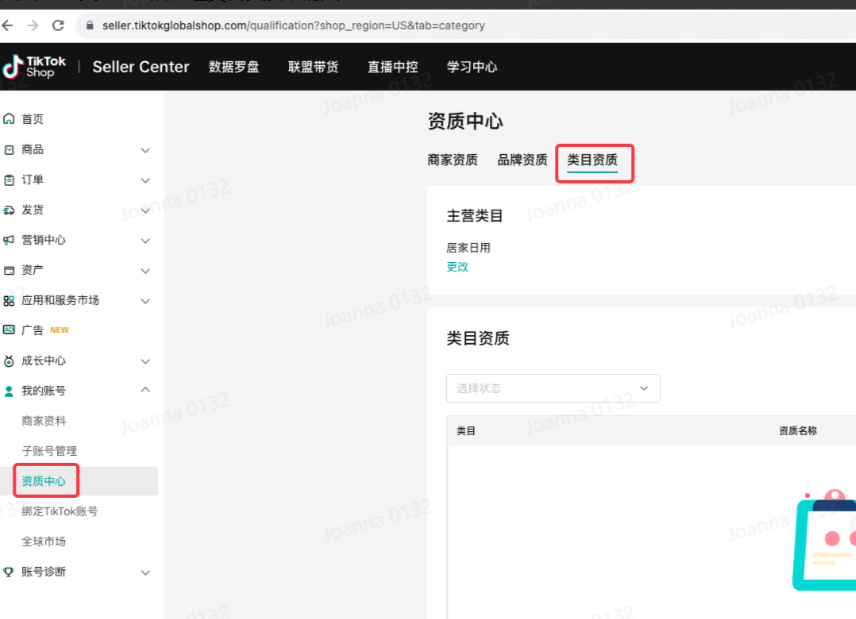The image size is (856, 619).
Task: Expand the 营销中心 menu chevron
Action: pyautogui.click(x=145, y=241)
